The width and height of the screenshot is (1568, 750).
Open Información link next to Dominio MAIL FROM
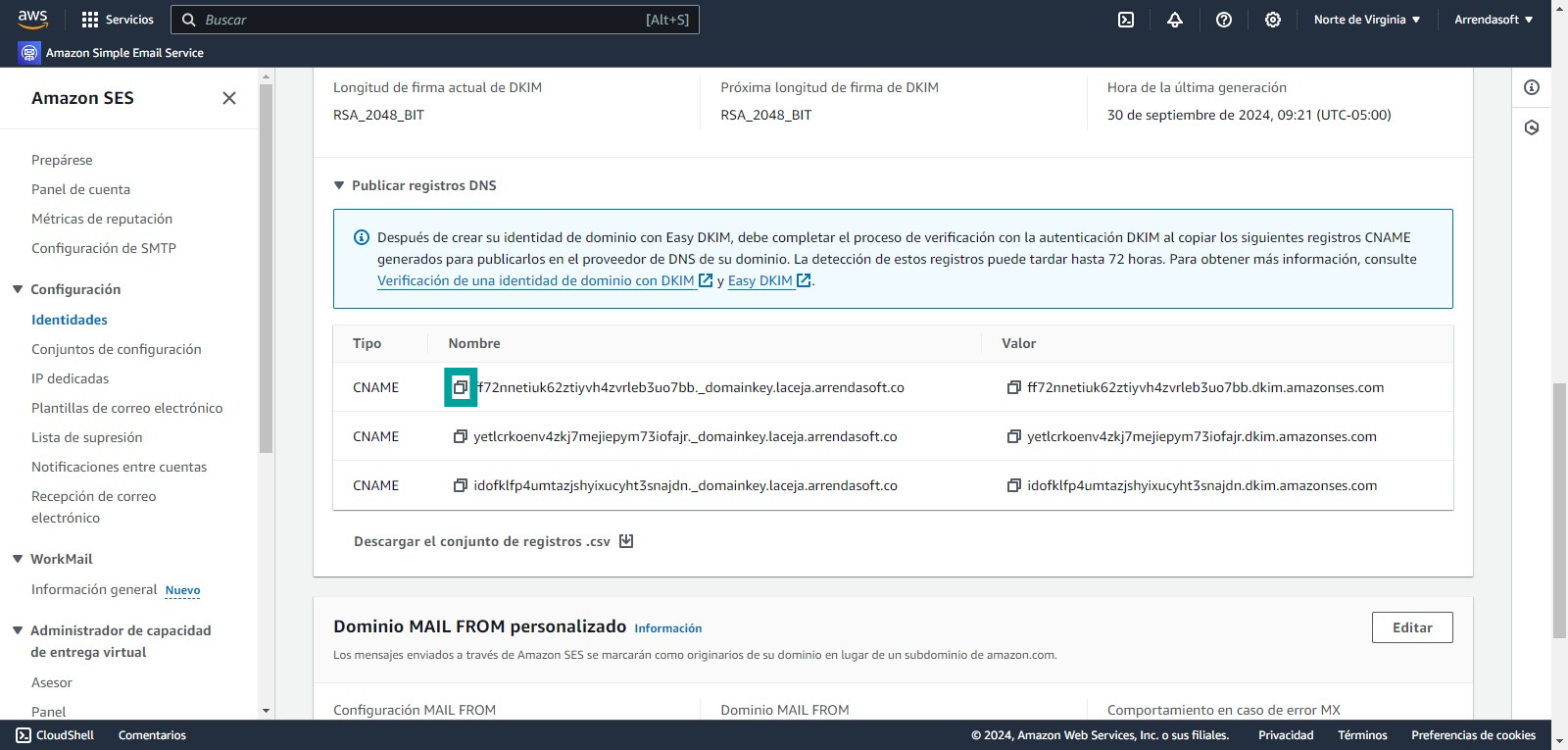668,628
